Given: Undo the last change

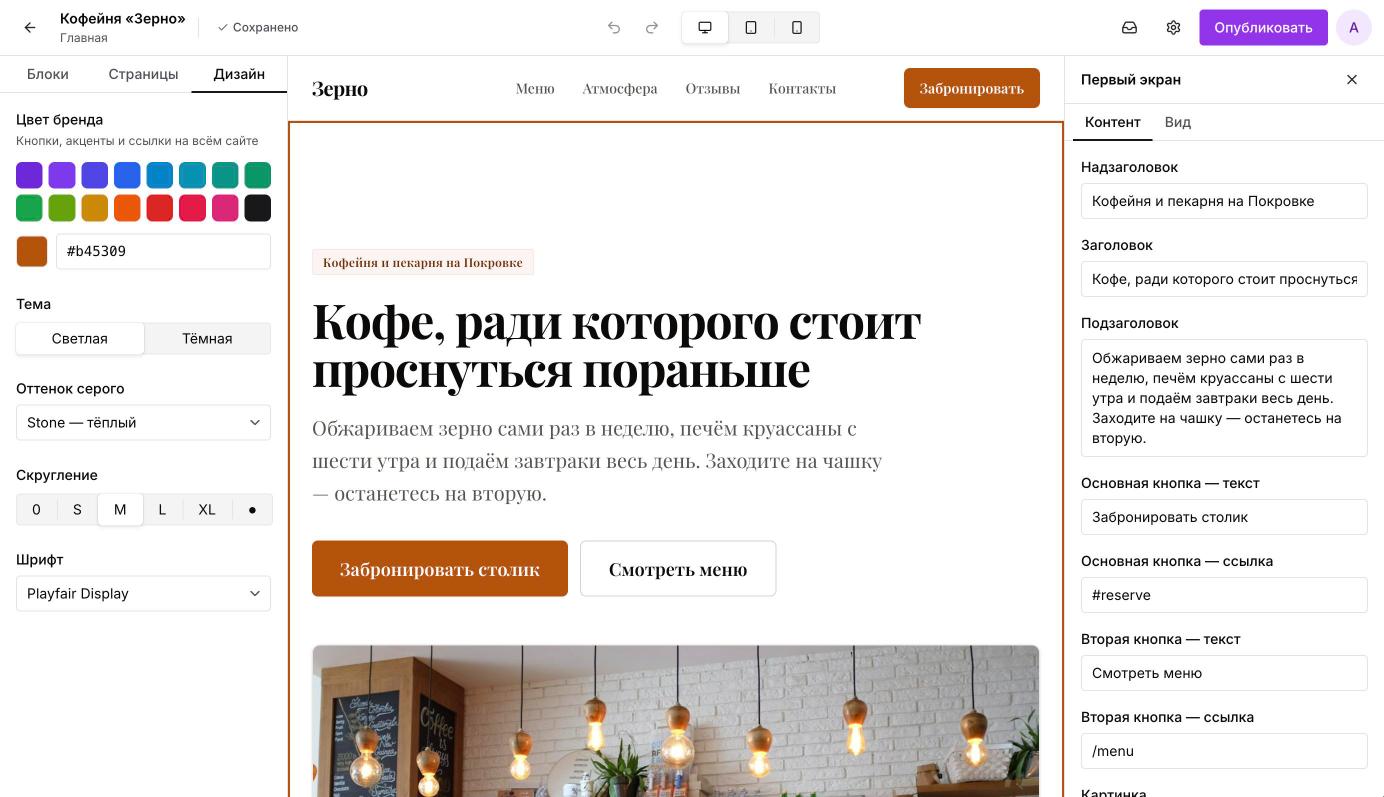Looking at the screenshot, I should (614, 28).
